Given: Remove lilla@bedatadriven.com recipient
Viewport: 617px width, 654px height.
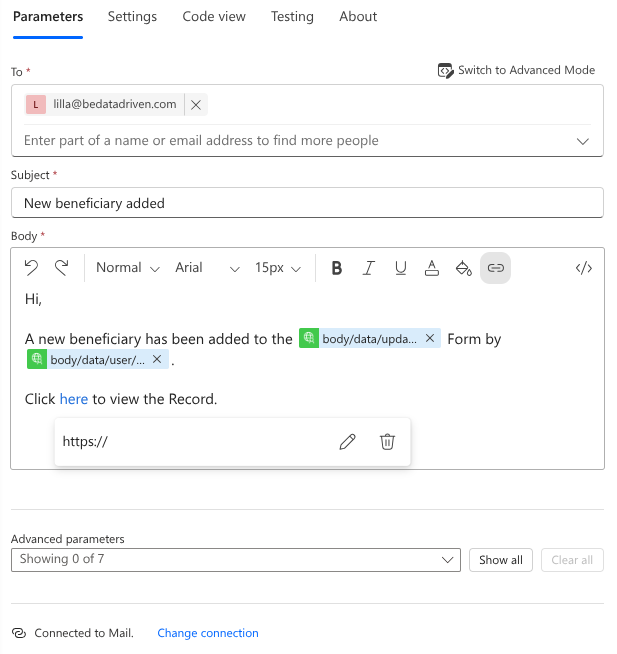Looking at the screenshot, I should point(196,105).
